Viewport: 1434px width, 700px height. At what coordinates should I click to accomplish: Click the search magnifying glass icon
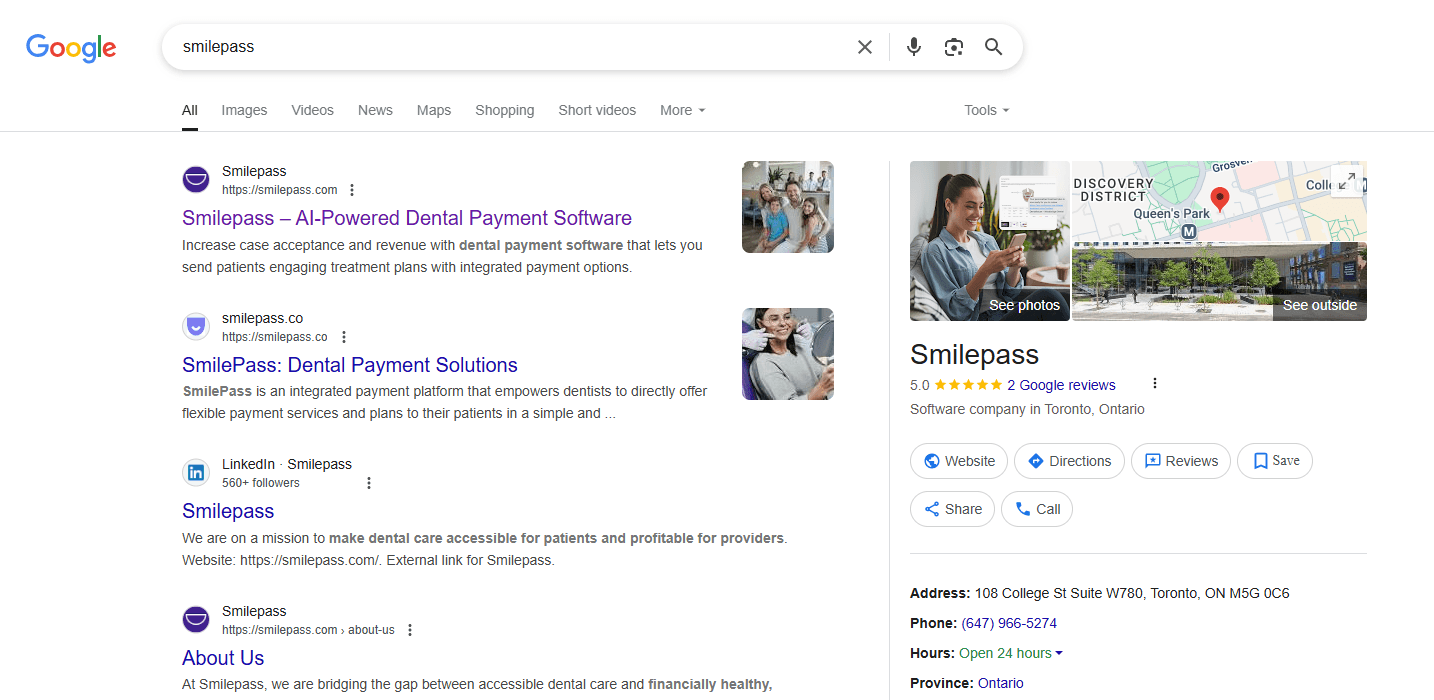(993, 46)
